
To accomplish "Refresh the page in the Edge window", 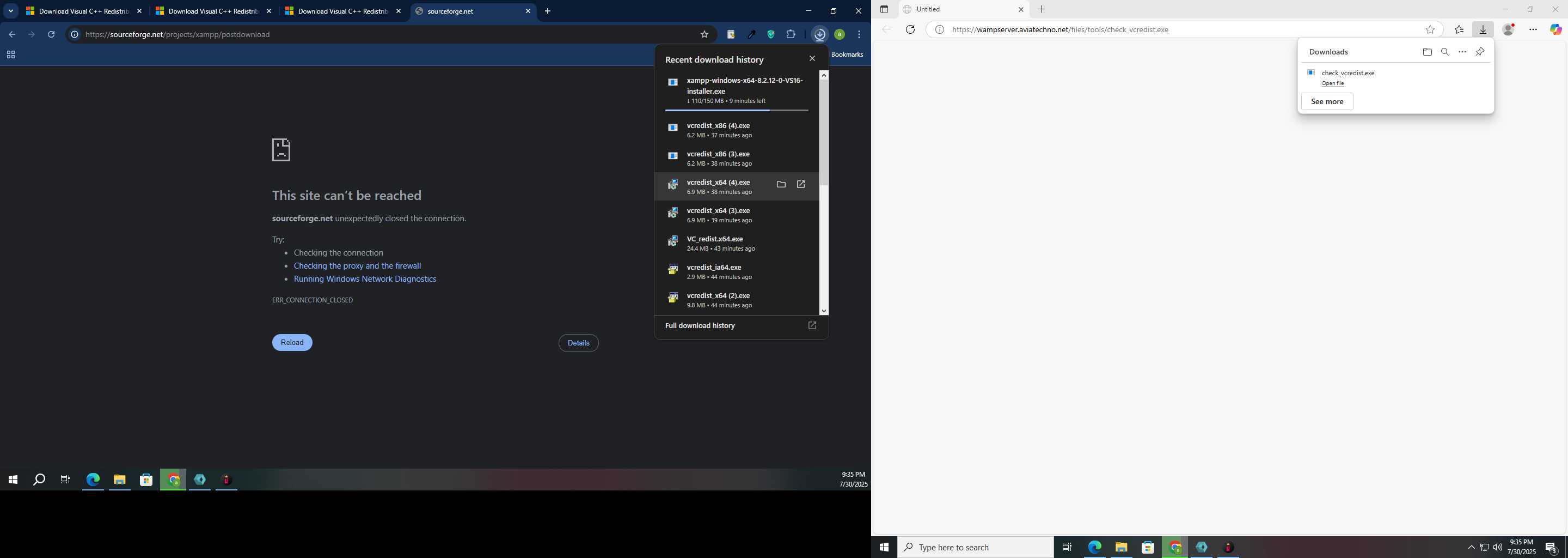I will 910,29.
